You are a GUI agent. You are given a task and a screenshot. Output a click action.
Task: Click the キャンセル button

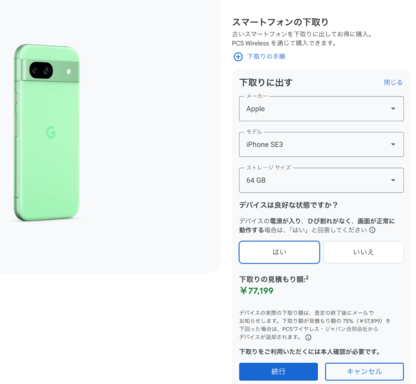(364, 371)
